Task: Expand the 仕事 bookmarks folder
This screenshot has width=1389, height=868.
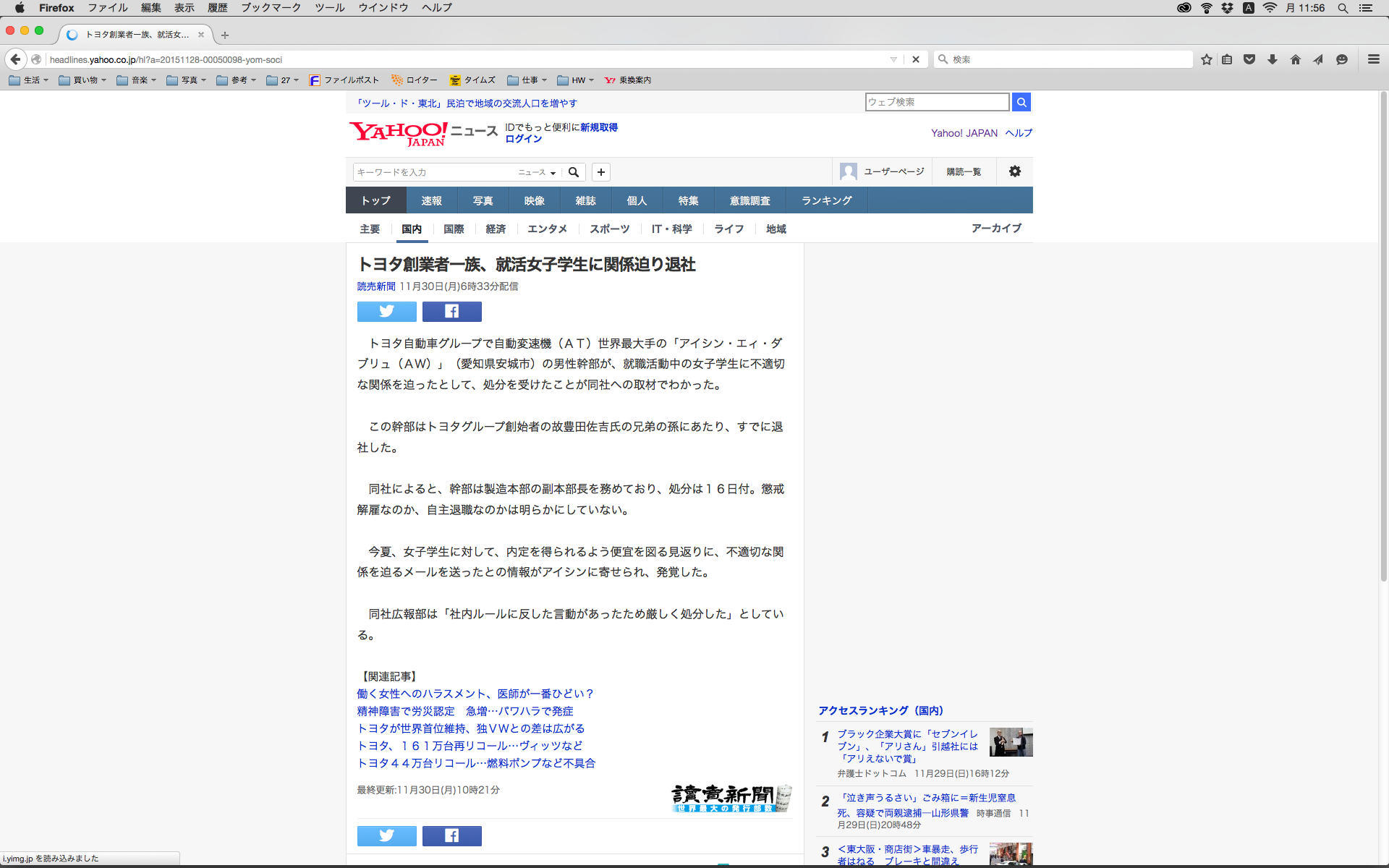Action: [x=527, y=80]
